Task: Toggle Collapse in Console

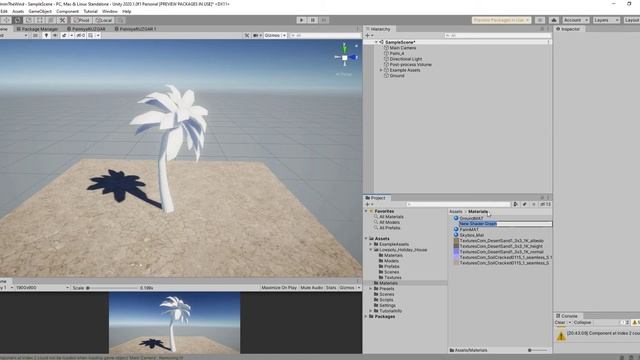Action: tap(582, 322)
